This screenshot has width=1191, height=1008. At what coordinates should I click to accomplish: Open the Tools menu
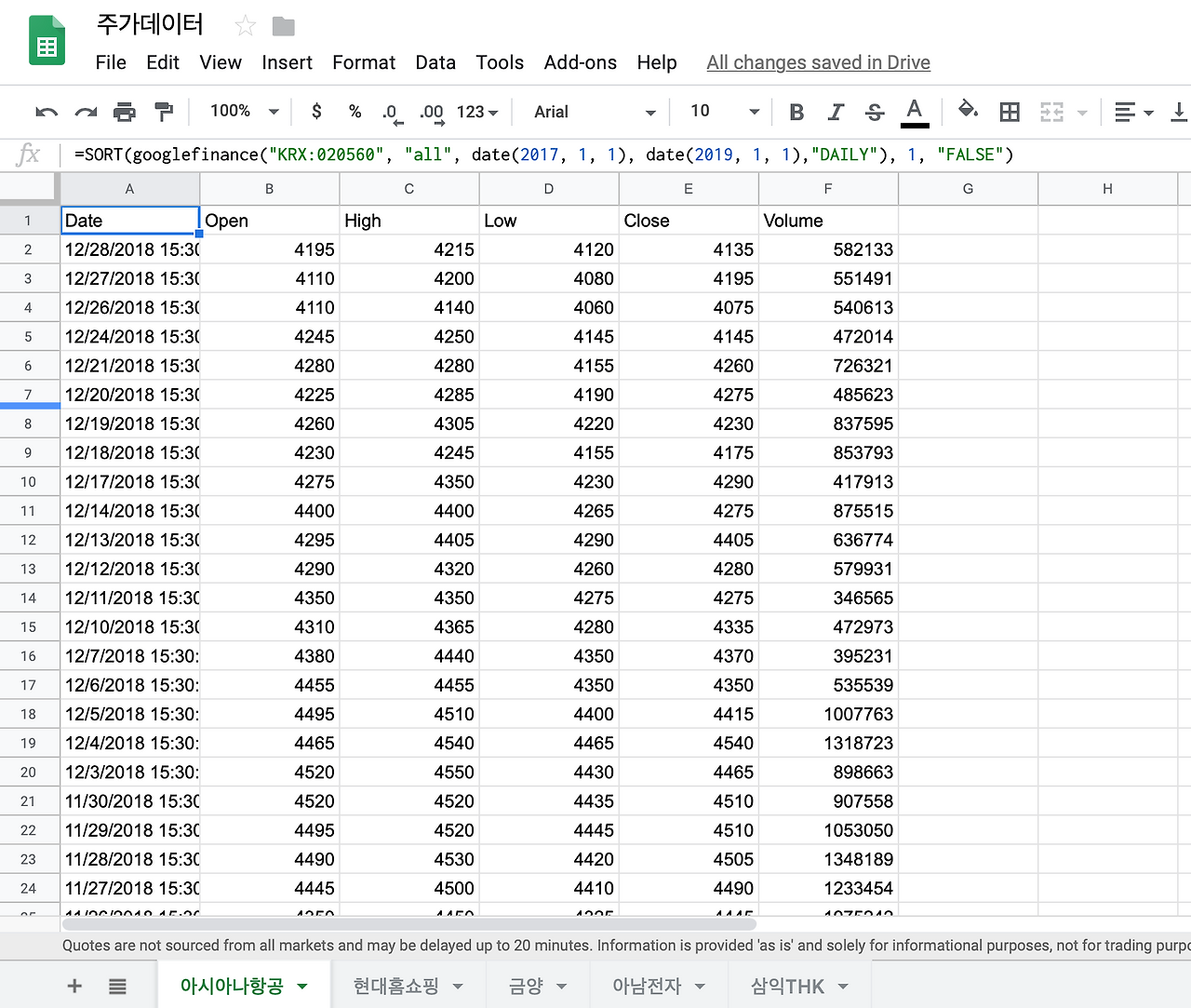(500, 62)
